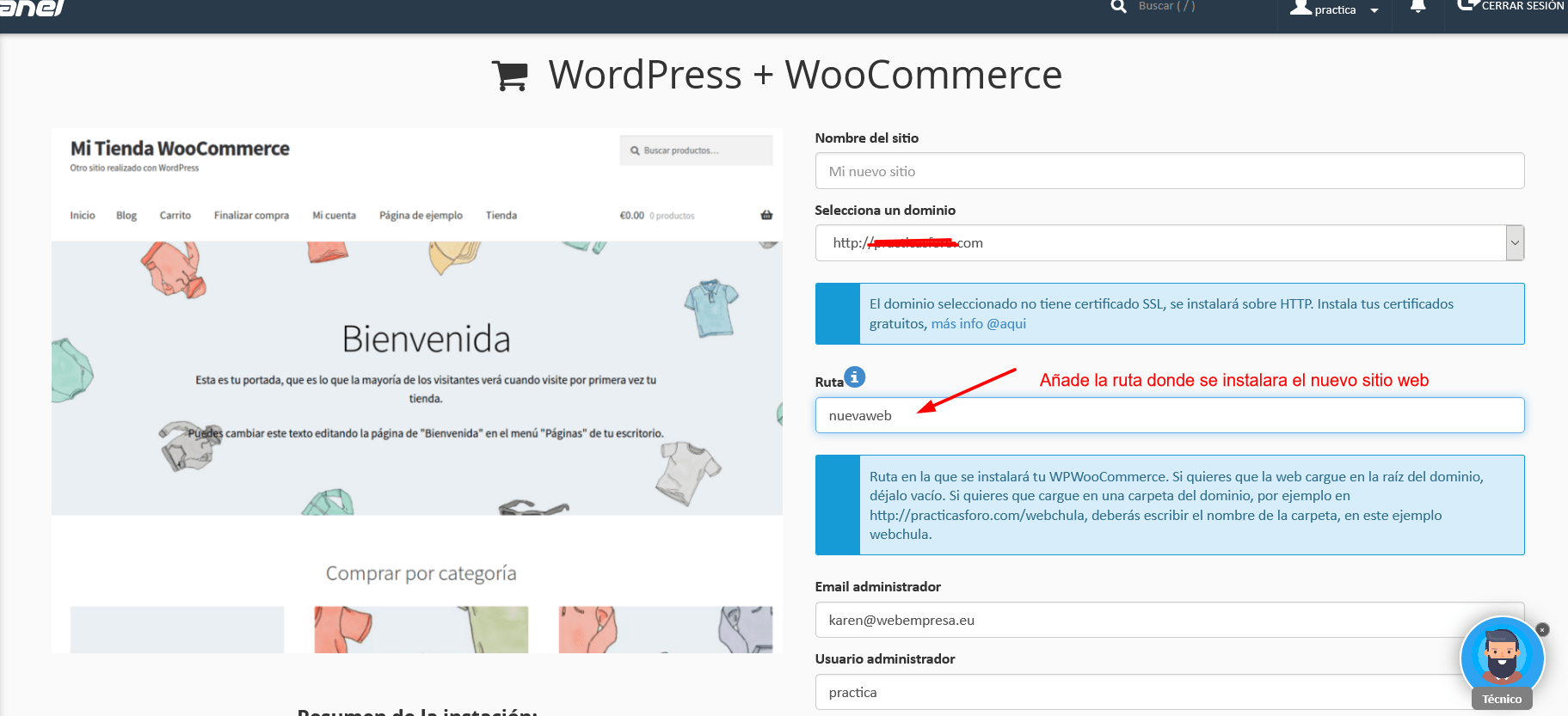Click the 'WordPress + WooCommerce' heading
Image resolution: width=1568 pixels, height=716 pixels.
pyautogui.click(x=805, y=75)
